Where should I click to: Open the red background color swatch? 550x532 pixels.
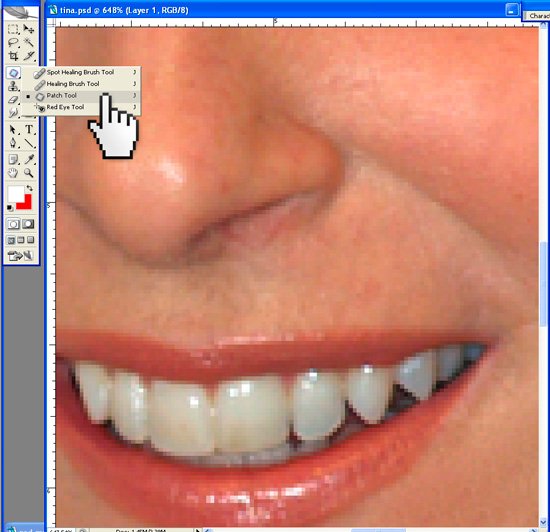click(25, 203)
